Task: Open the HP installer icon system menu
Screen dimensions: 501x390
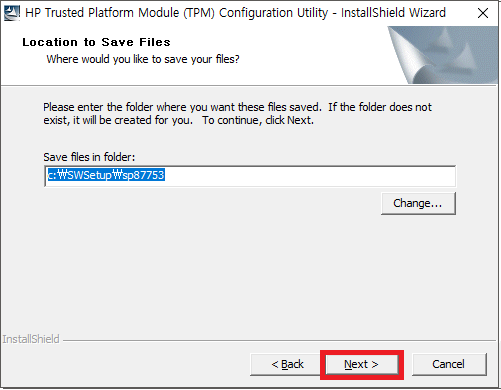Action: tap(12, 13)
